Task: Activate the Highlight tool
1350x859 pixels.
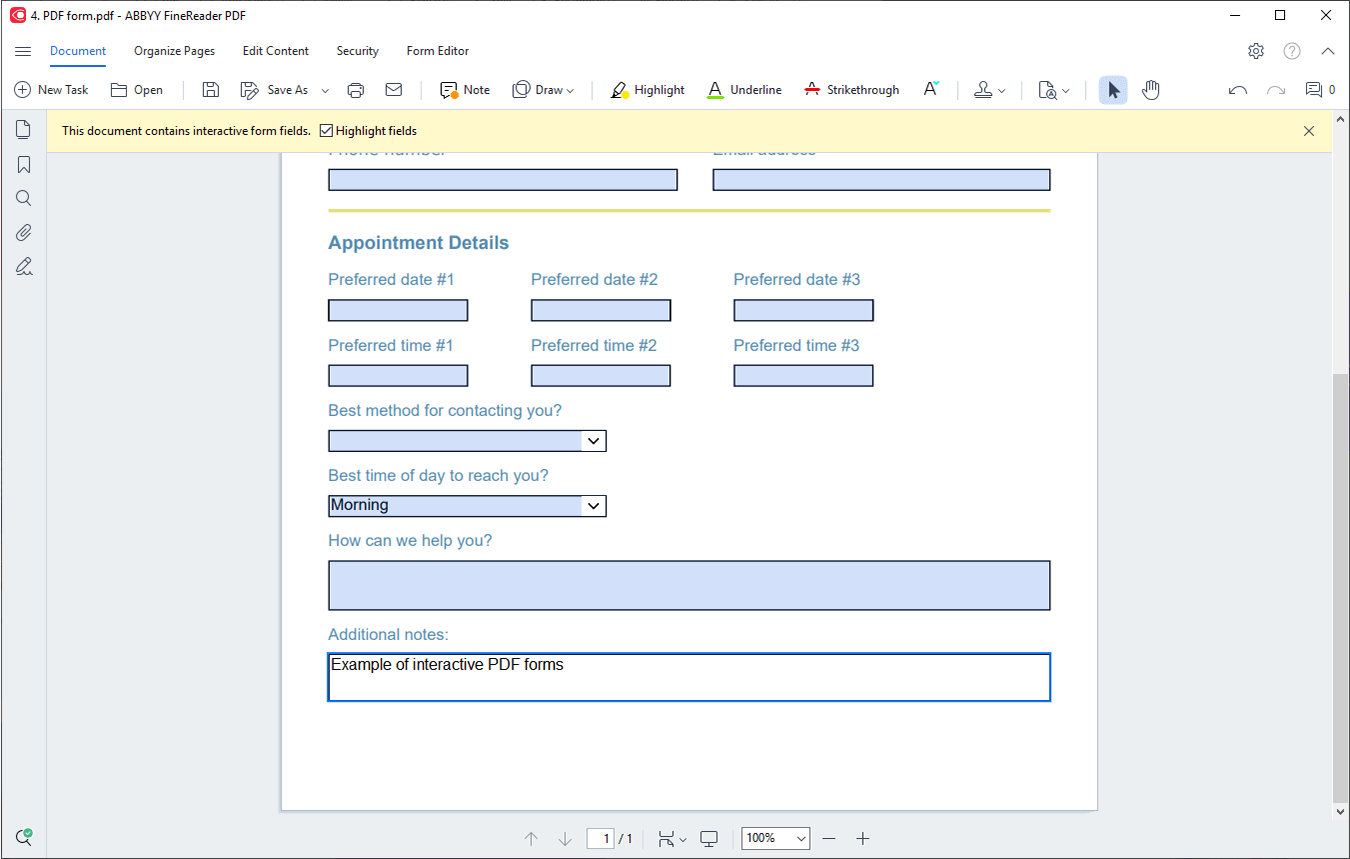Action: pyautogui.click(x=646, y=90)
